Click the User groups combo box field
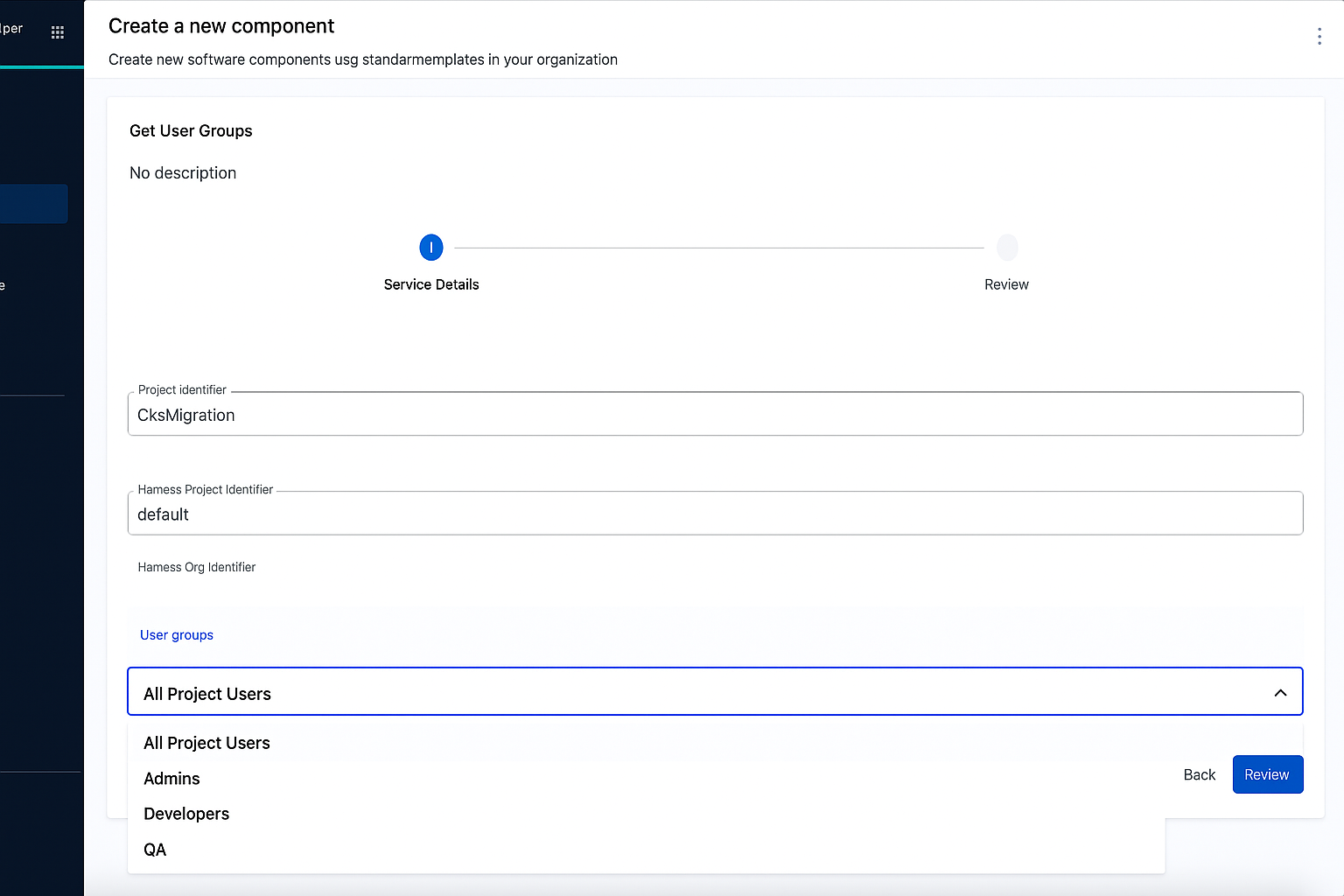Screen dimensions: 1344x896 [x=700, y=692]
